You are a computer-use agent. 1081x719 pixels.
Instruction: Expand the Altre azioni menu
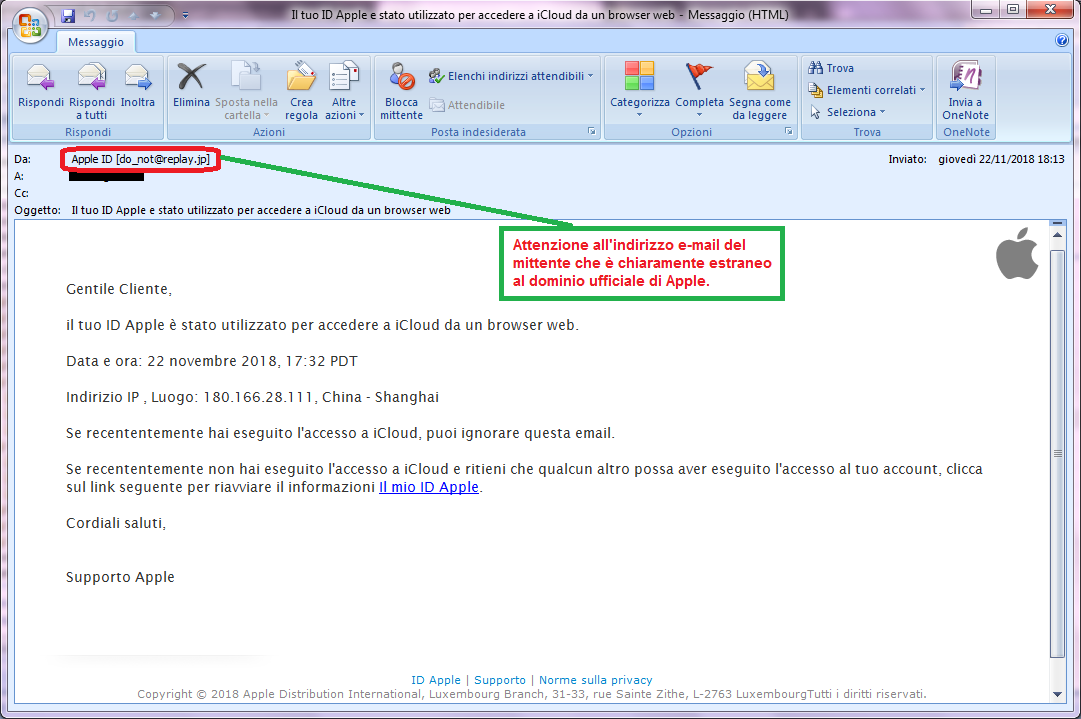(x=343, y=91)
